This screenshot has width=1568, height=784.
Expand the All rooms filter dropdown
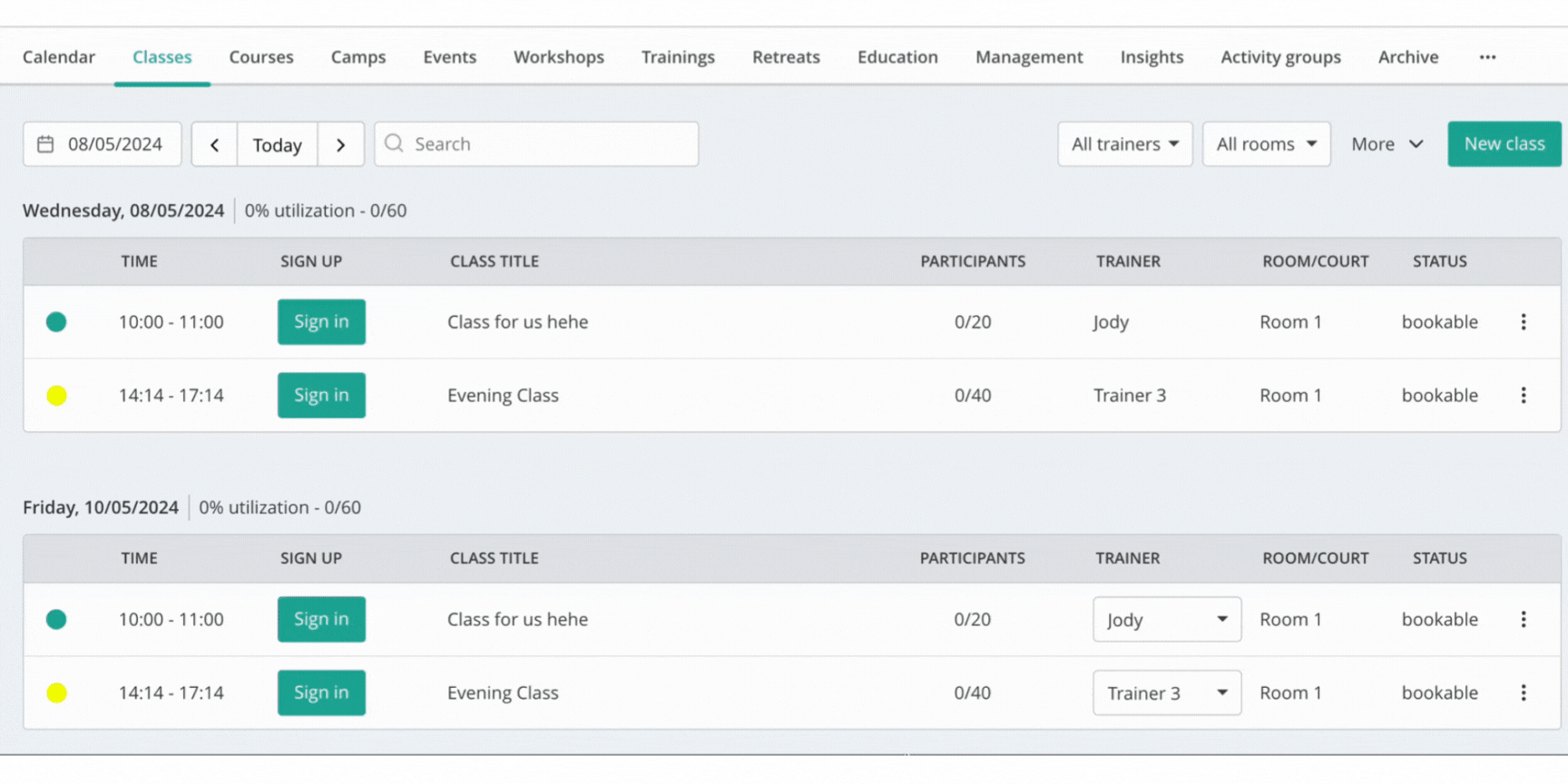[1266, 144]
